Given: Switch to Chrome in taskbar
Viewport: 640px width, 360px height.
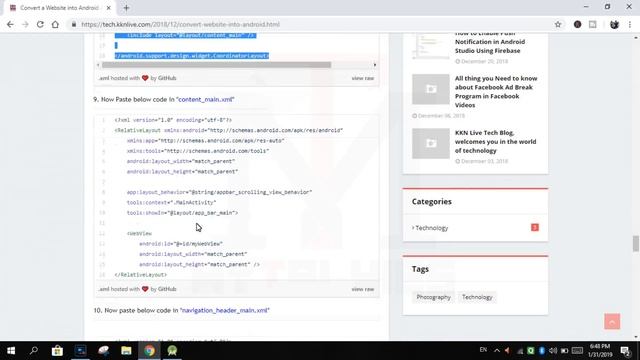Looking at the screenshot, I should point(149,351).
